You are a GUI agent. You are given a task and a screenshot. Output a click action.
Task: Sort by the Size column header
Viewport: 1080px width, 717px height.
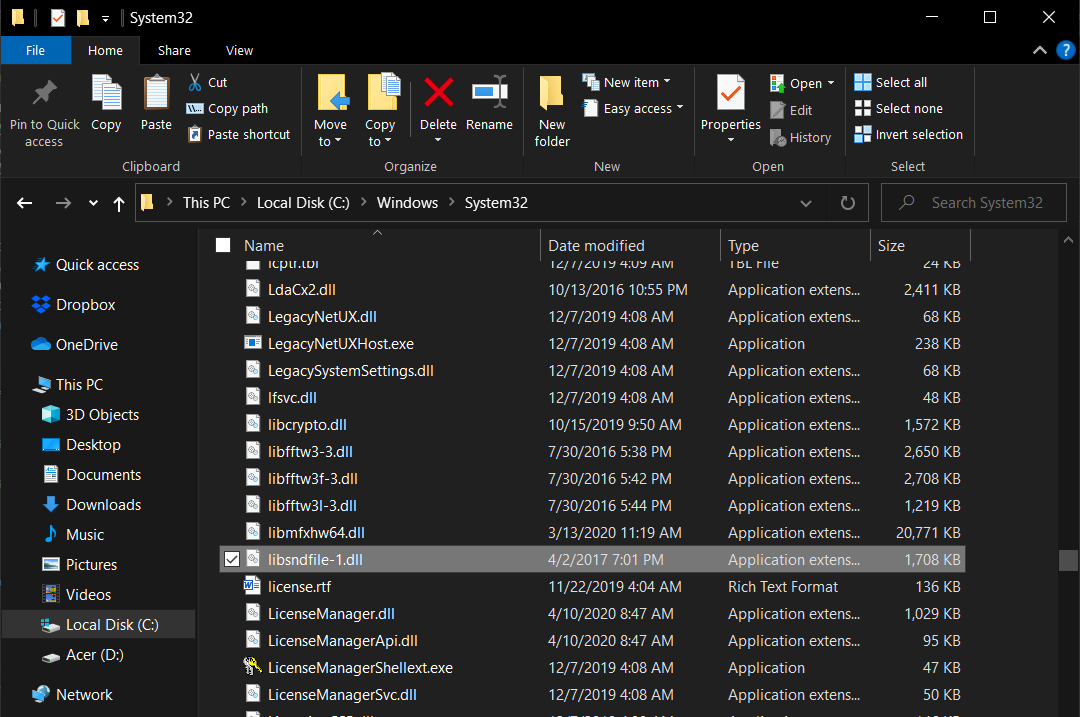(920, 245)
